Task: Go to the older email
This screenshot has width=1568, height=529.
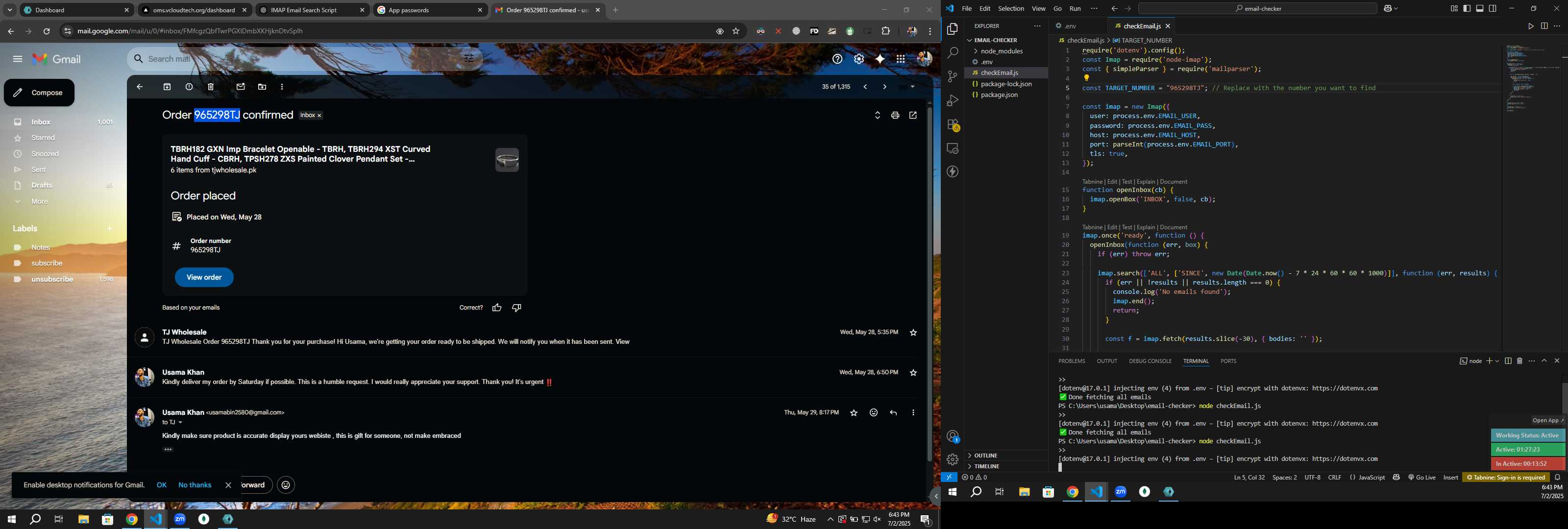Action: (884, 87)
